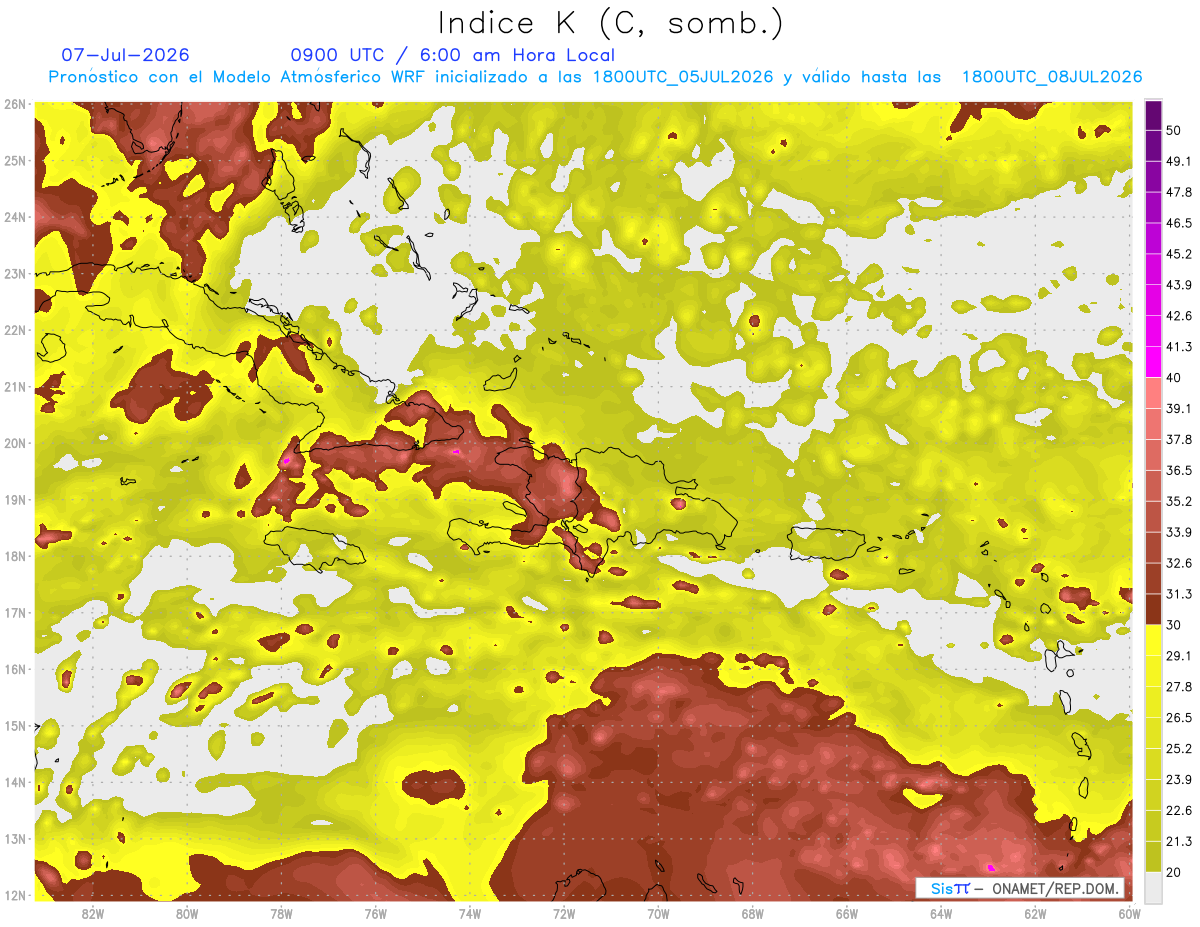Click the latitude axis label '17N'
Screen dimensions: 1200x927
coord(15,613)
